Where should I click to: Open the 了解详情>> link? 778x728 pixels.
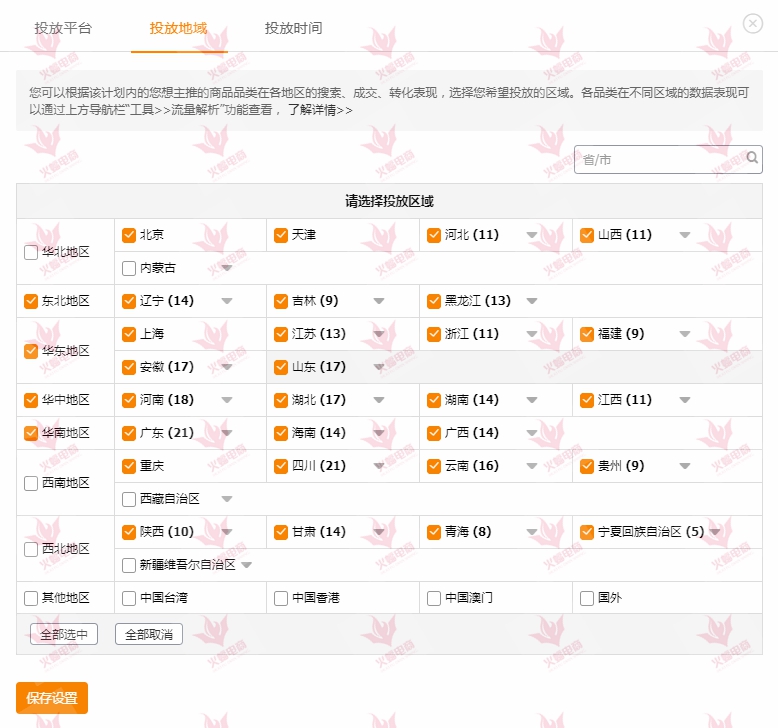320,111
